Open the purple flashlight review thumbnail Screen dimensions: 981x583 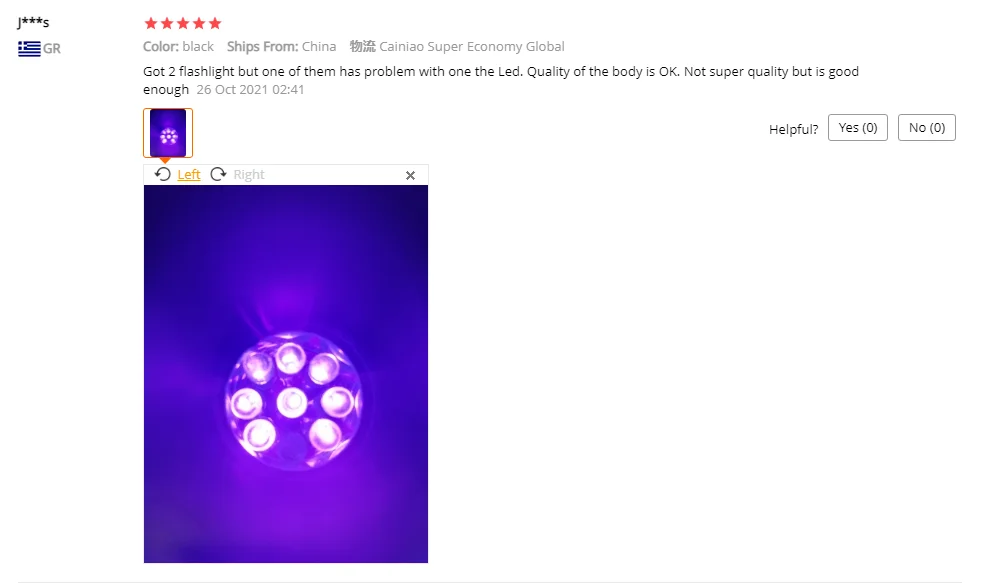click(168, 133)
